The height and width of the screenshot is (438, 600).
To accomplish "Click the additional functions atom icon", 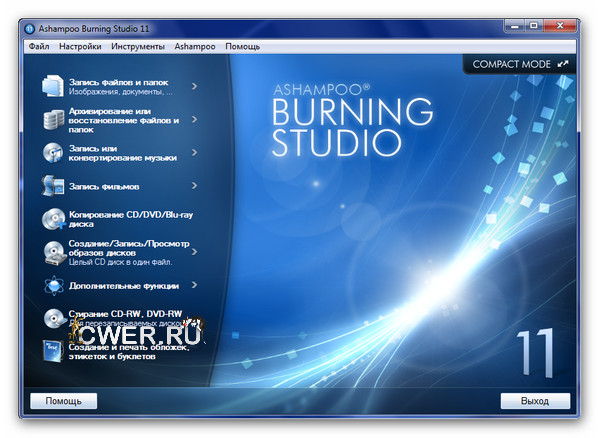I will pos(53,286).
